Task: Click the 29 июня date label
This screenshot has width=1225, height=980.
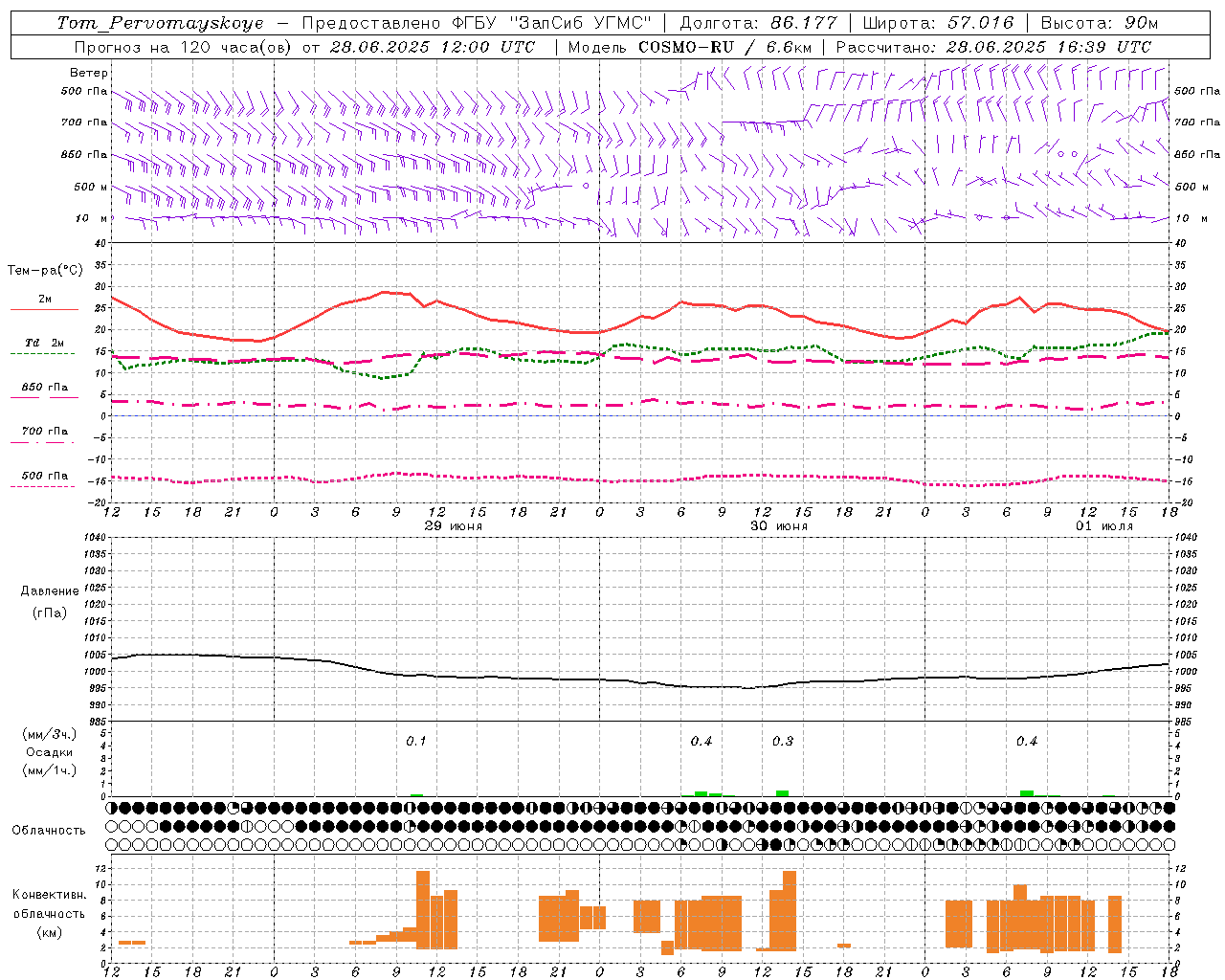Action: [x=454, y=526]
